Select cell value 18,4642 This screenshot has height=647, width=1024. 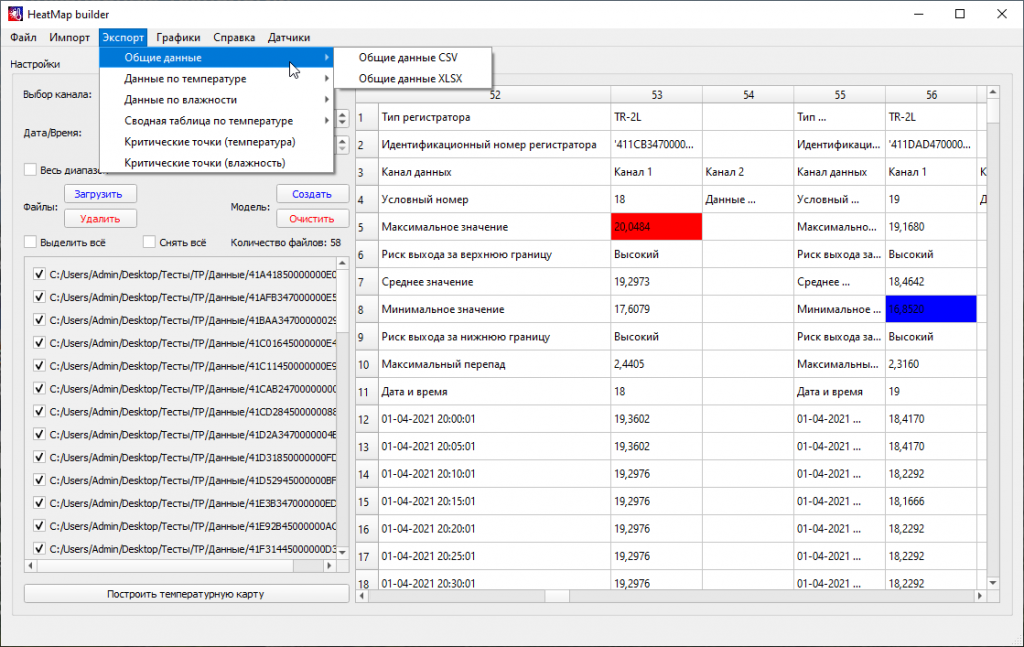(931, 282)
